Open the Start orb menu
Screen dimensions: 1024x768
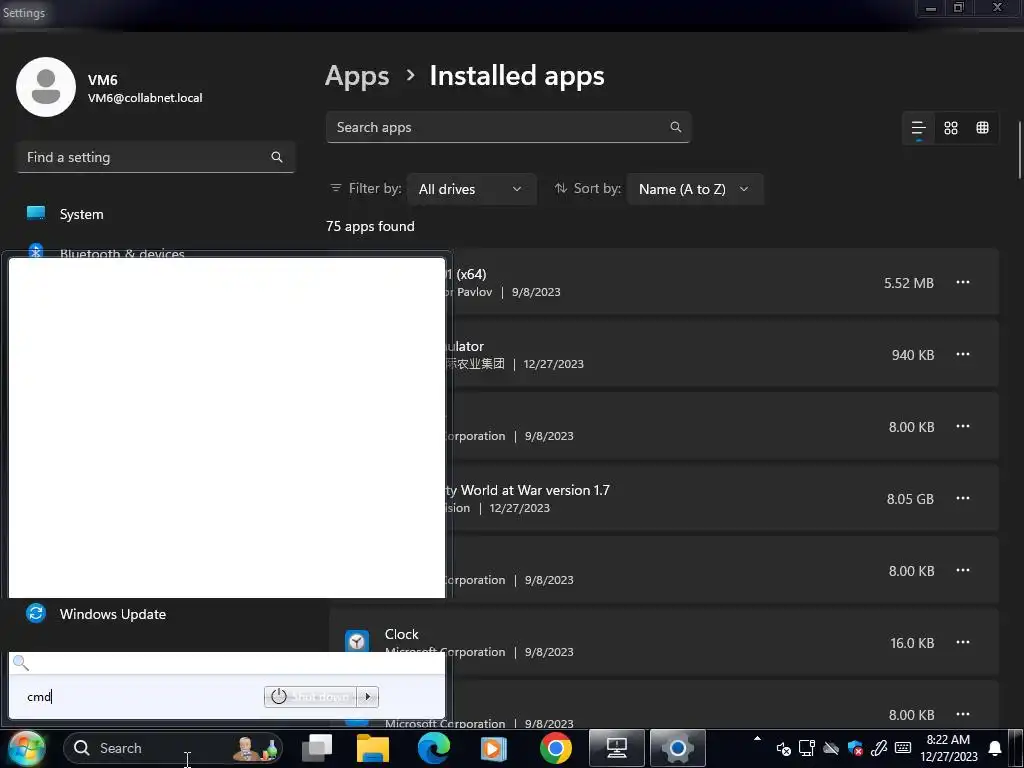[x=26, y=748]
